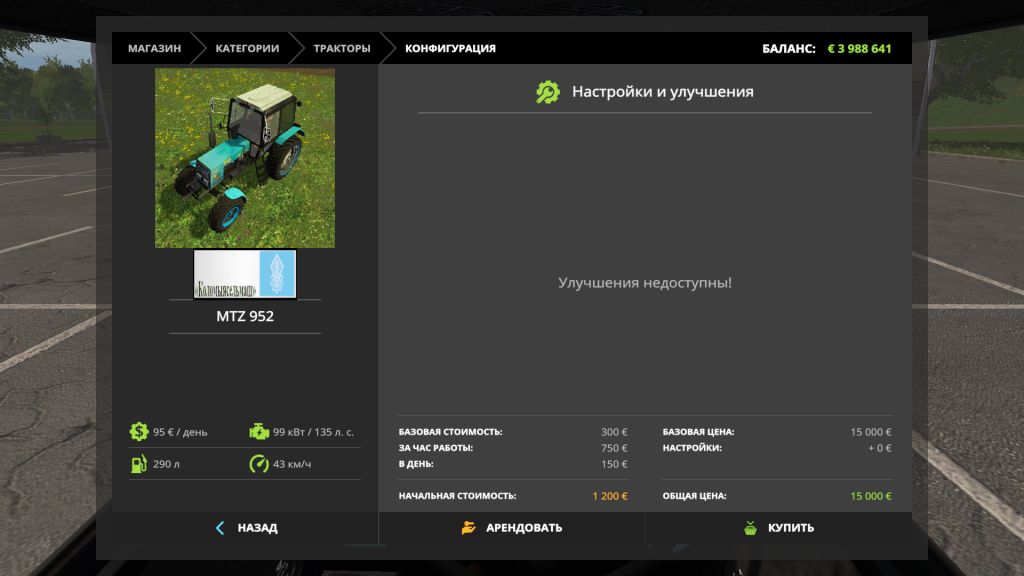Click the wrench gear settings icon
This screenshot has height=576, width=1024.
click(x=548, y=92)
